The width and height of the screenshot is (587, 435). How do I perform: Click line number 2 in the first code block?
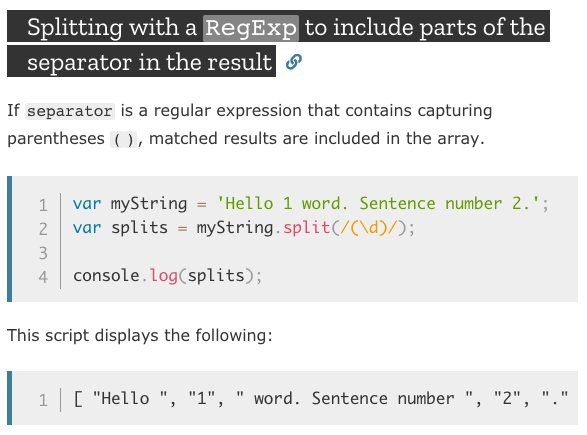pyautogui.click(x=43, y=229)
